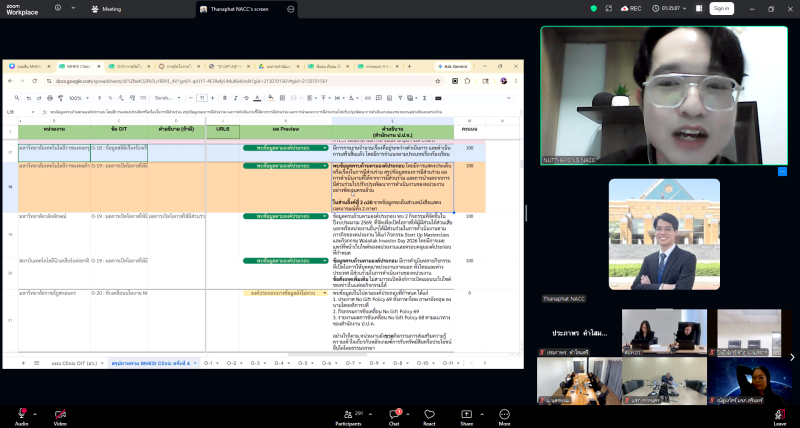Image resolution: width=800 pixels, height=428 pixels.
Task: Show next page of participant thumbnails
Action: (x=792, y=357)
